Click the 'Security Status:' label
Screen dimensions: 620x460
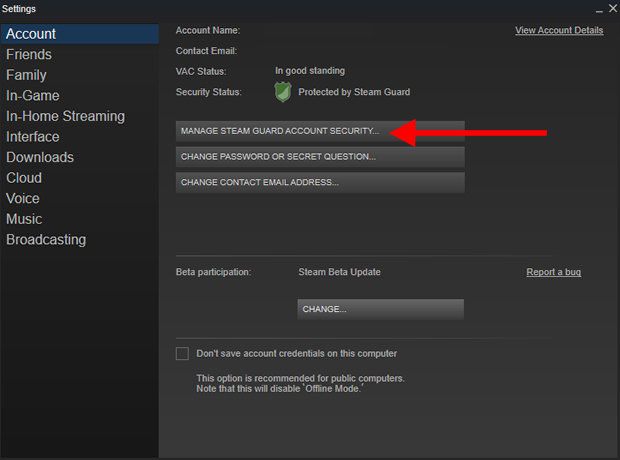point(208,92)
